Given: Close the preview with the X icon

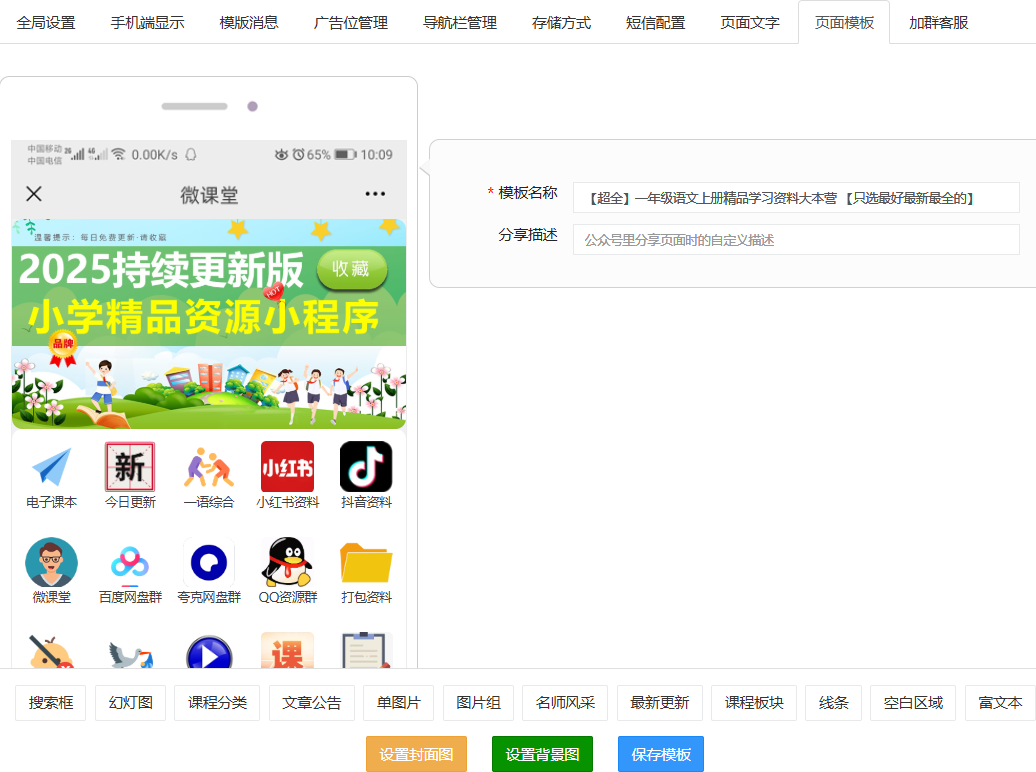Looking at the screenshot, I should (34, 194).
